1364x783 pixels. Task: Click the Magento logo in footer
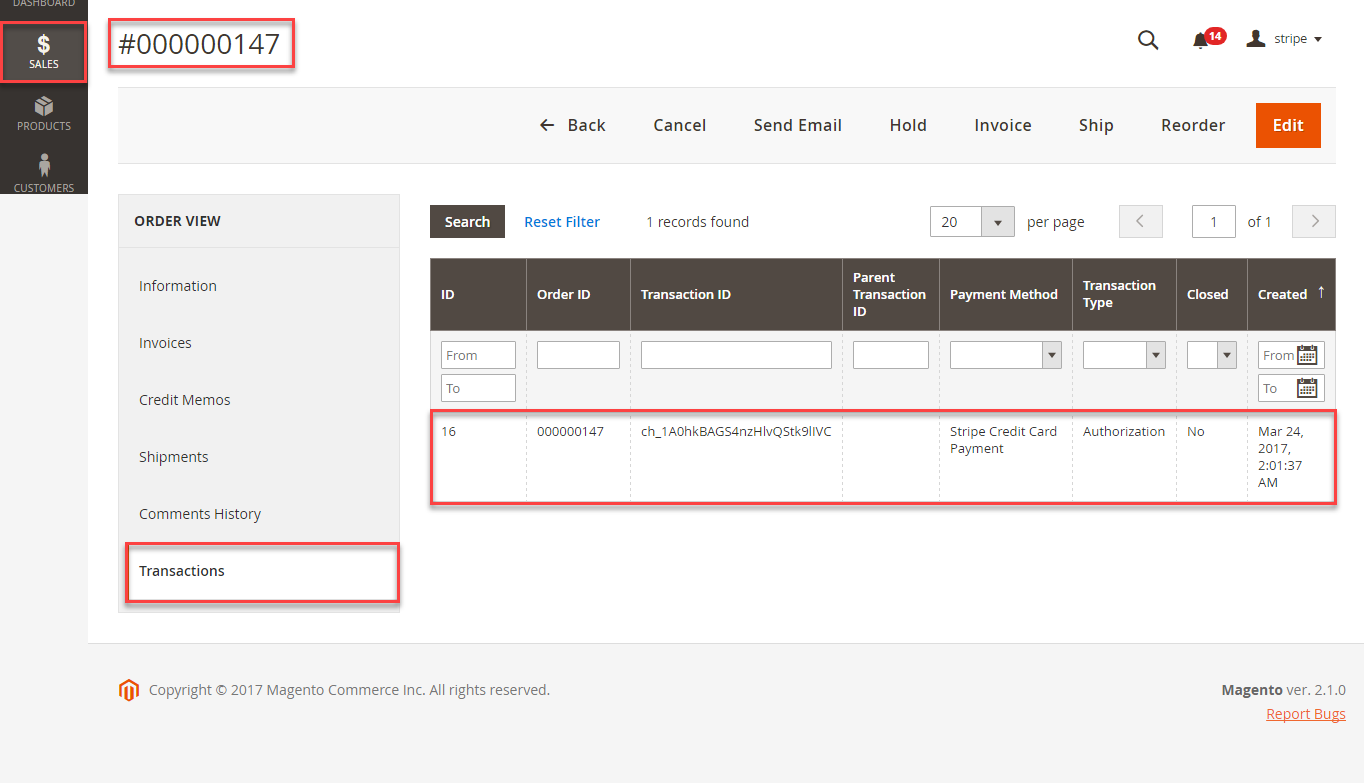[x=128, y=690]
